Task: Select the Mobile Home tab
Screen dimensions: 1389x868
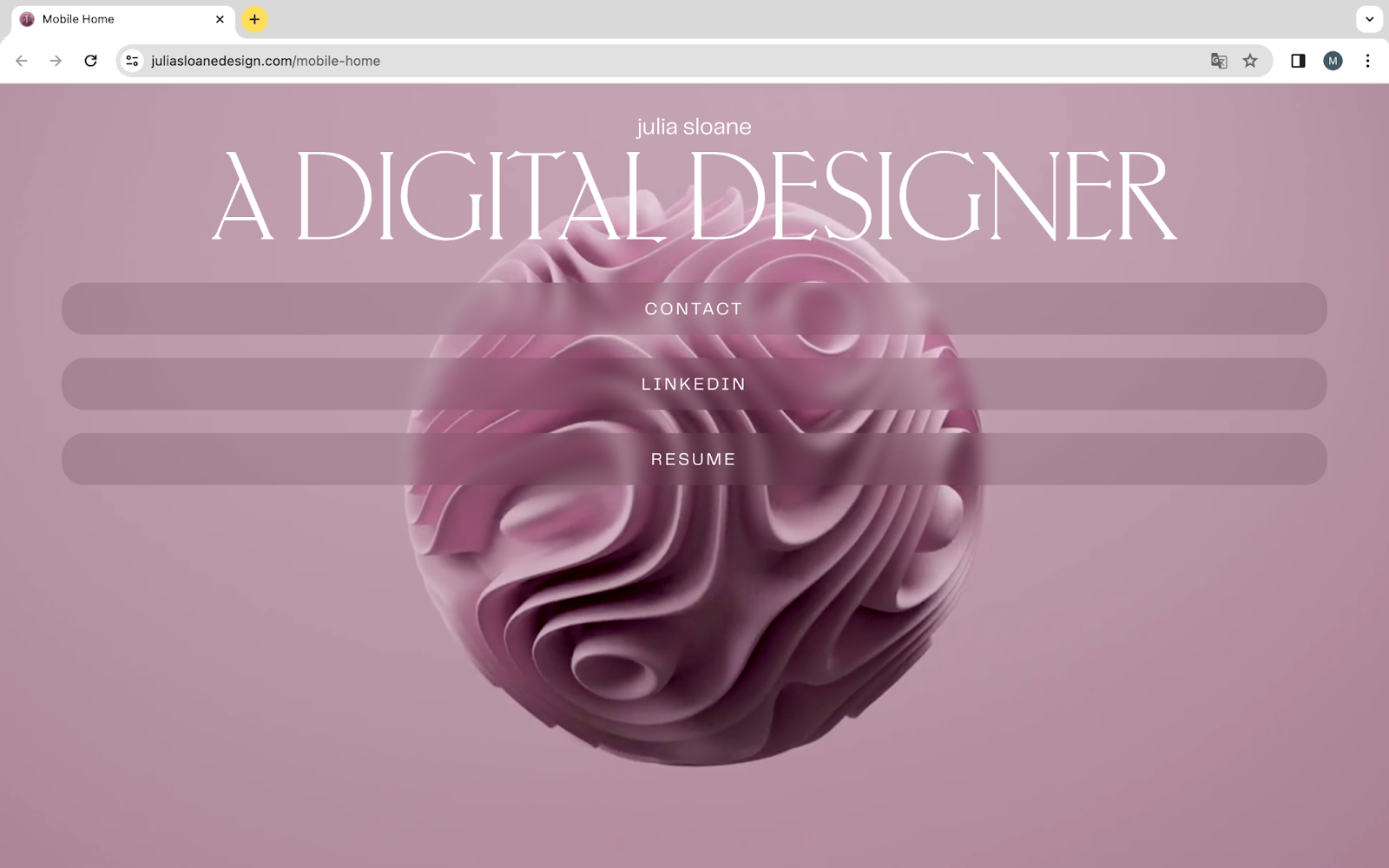Action: click(x=122, y=19)
